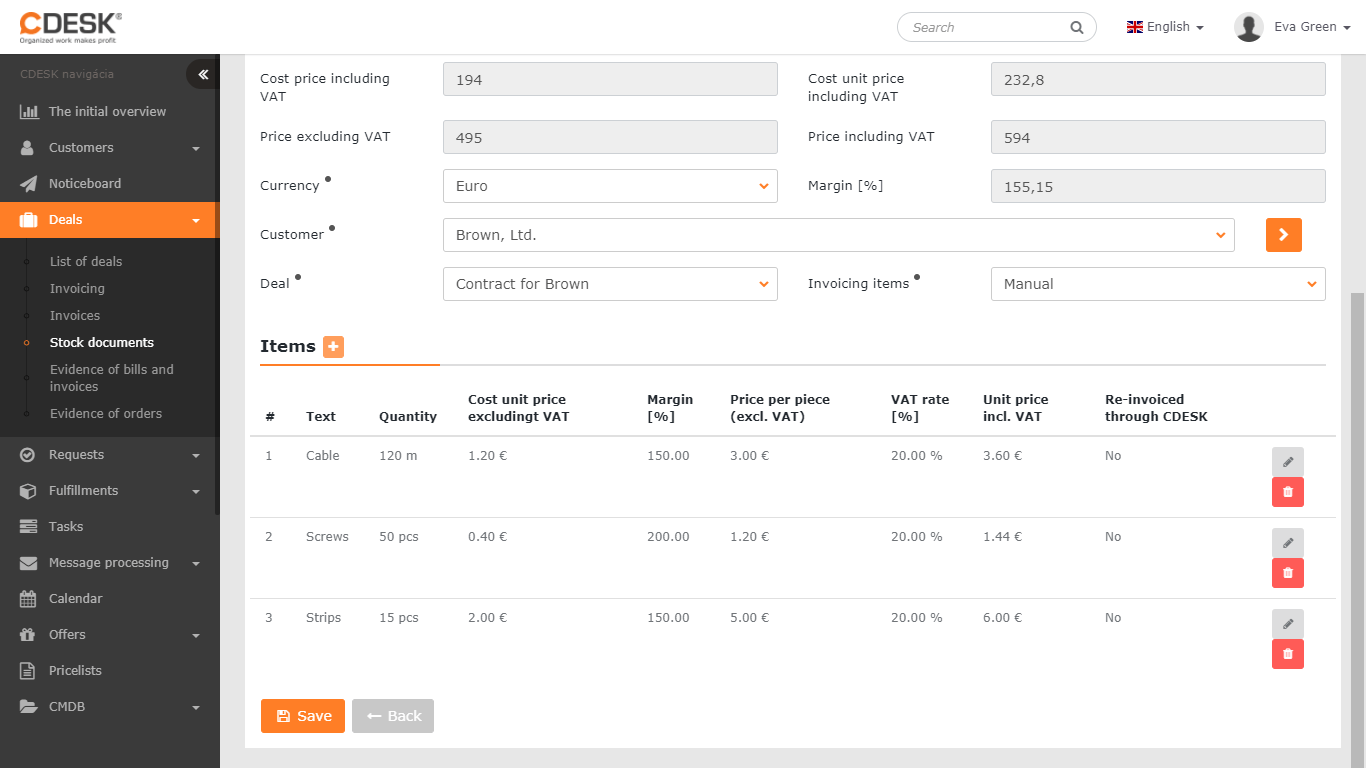Viewport: 1366px width, 768px height.
Task: Click the Screws margin value 200.00
Action: pyautogui.click(x=668, y=537)
